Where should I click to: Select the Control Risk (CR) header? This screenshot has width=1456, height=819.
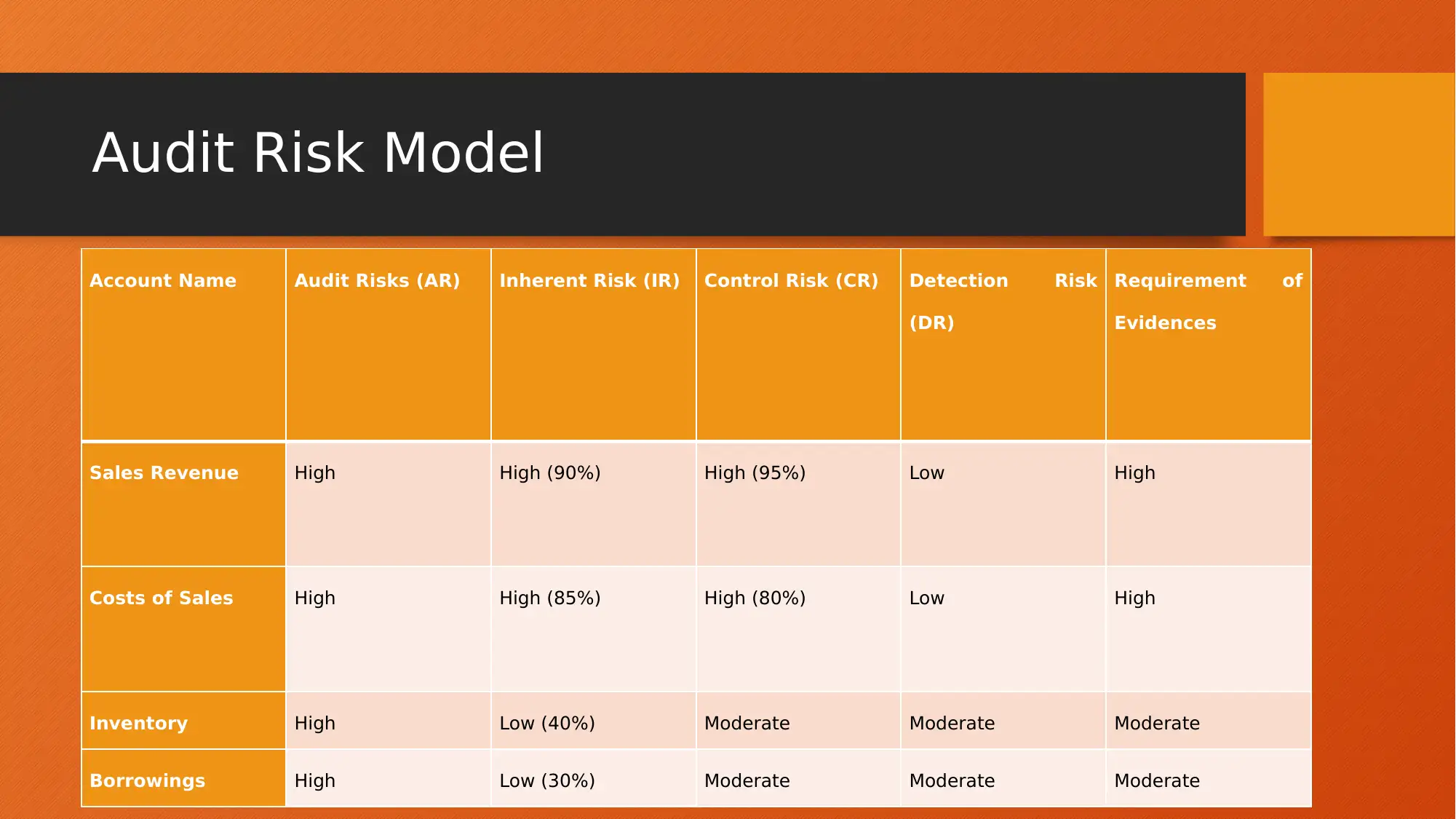tap(799, 344)
